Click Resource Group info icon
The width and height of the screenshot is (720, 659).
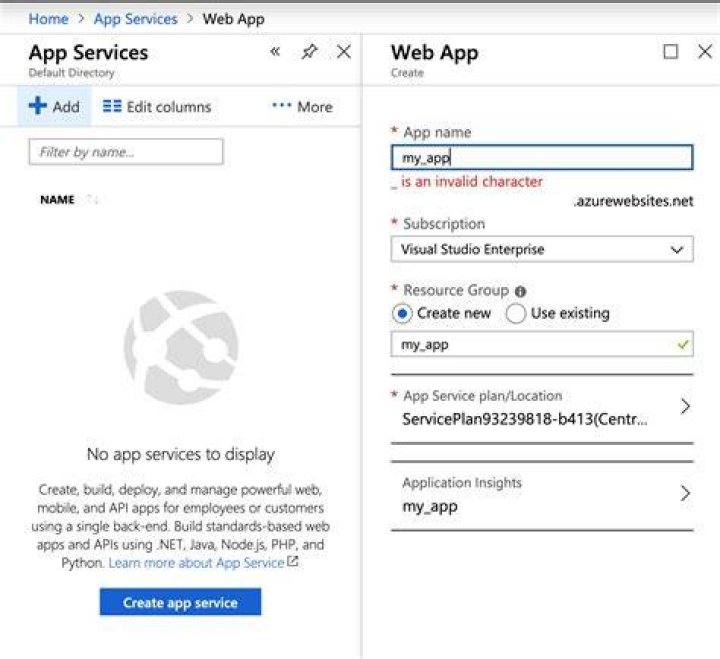pyautogui.click(x=520, y=291)
